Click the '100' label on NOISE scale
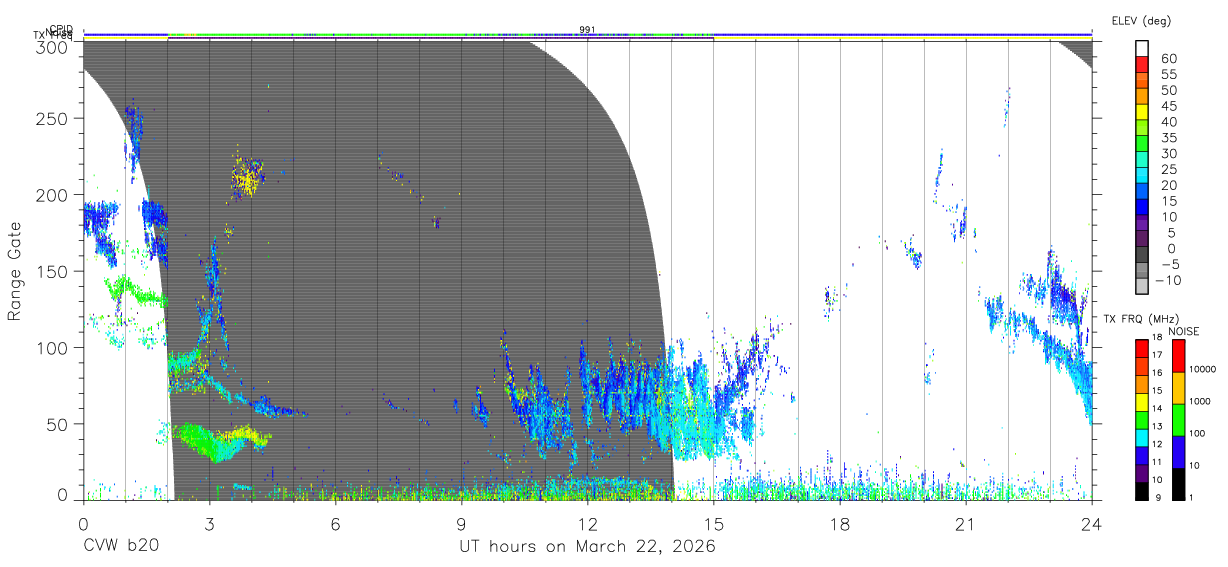Screen dimensions: 1228x567 click(x=1197, y=433)
